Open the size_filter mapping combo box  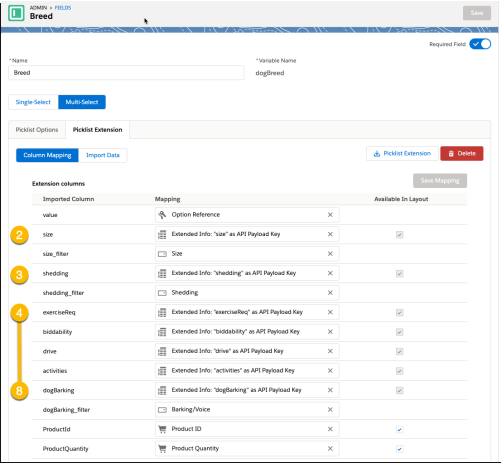click(247, 254)
